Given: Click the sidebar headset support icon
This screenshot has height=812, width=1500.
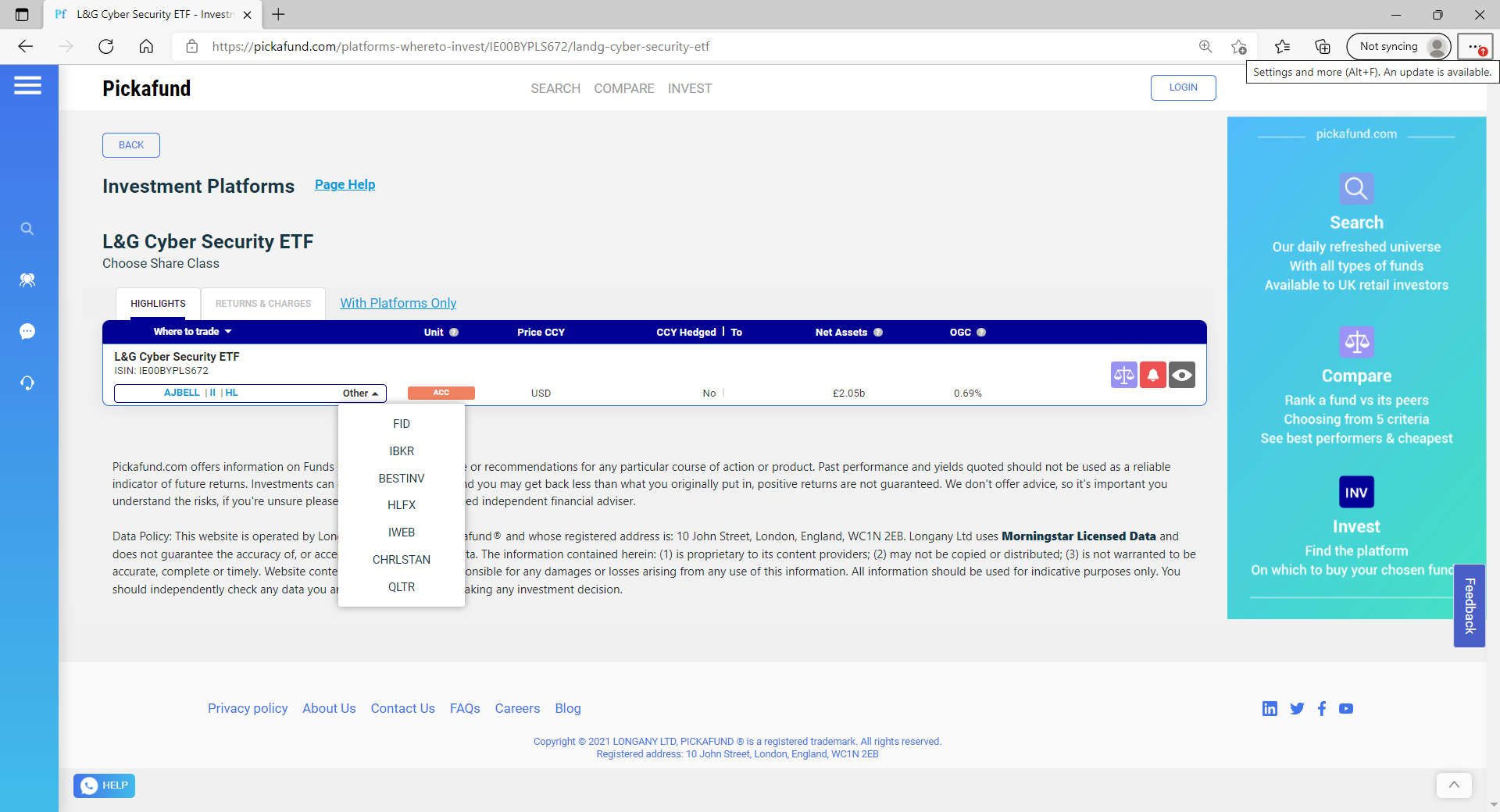Looking at the screenshot, I should click(27, 383).
